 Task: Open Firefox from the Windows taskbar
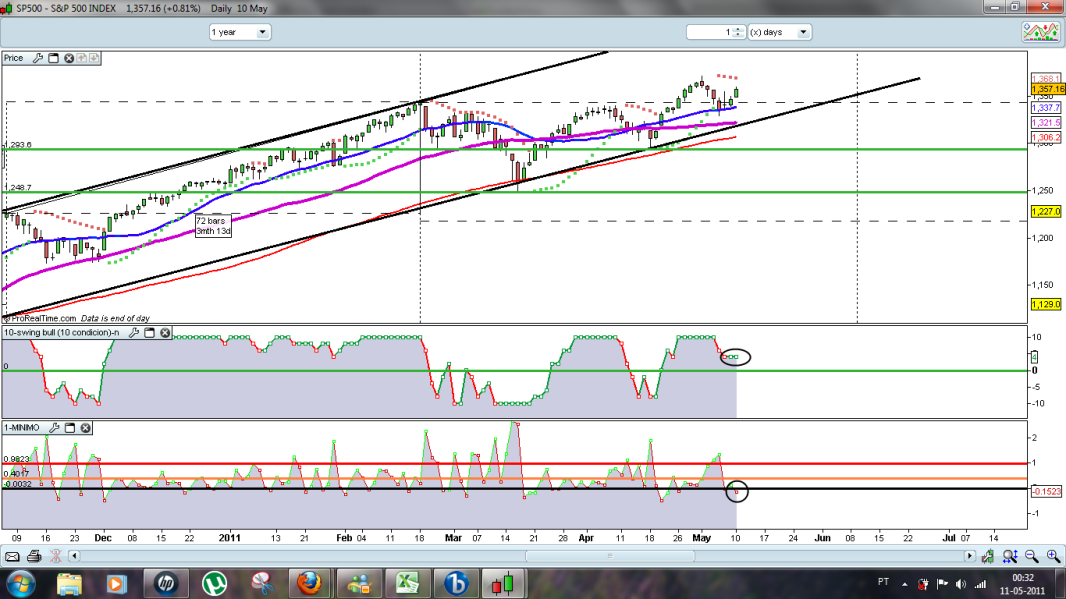point(309,583)
